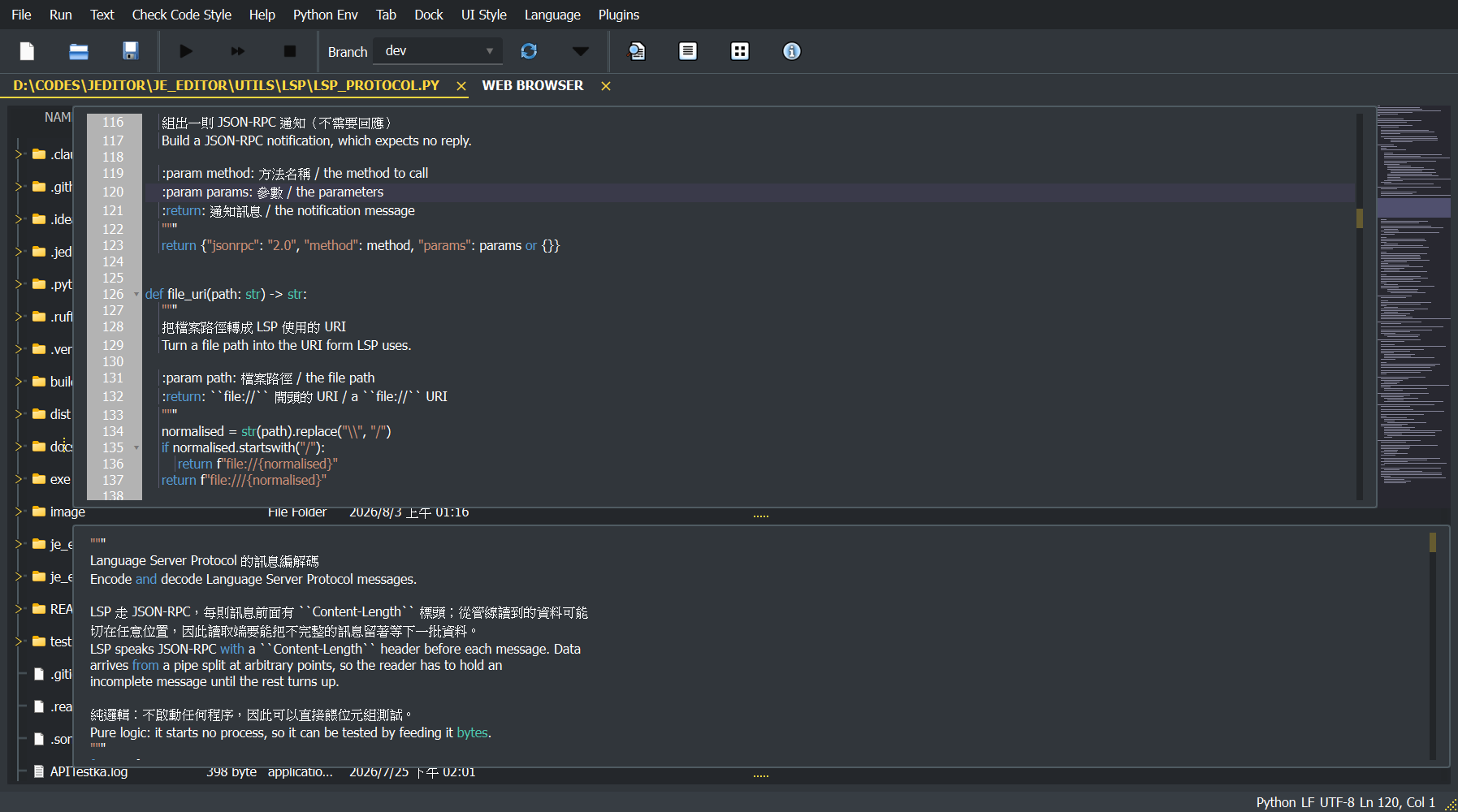The height and width of the screenshot is (812, 1458).
Task: Open the info icon in the toolbar
Action: pyautogui.click(x=792, y=51)
